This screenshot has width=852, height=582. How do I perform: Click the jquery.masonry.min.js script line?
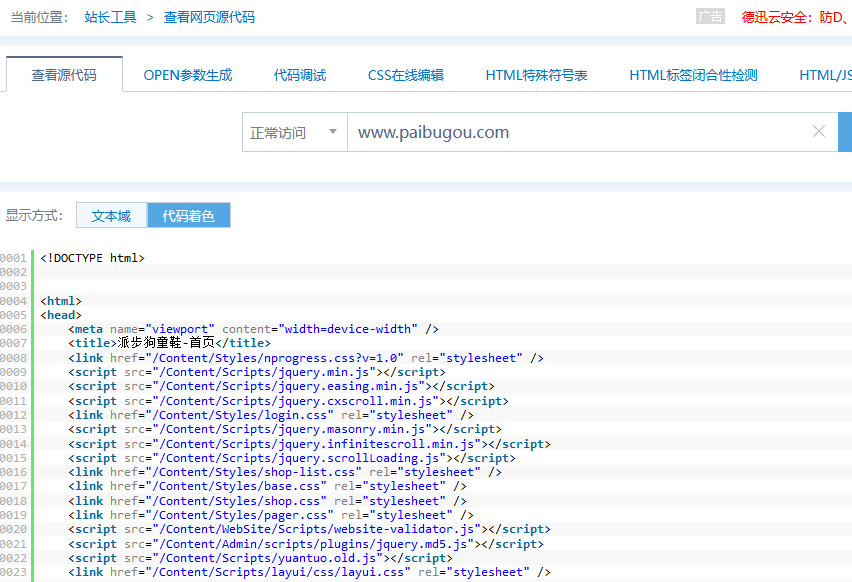(285, 429)
